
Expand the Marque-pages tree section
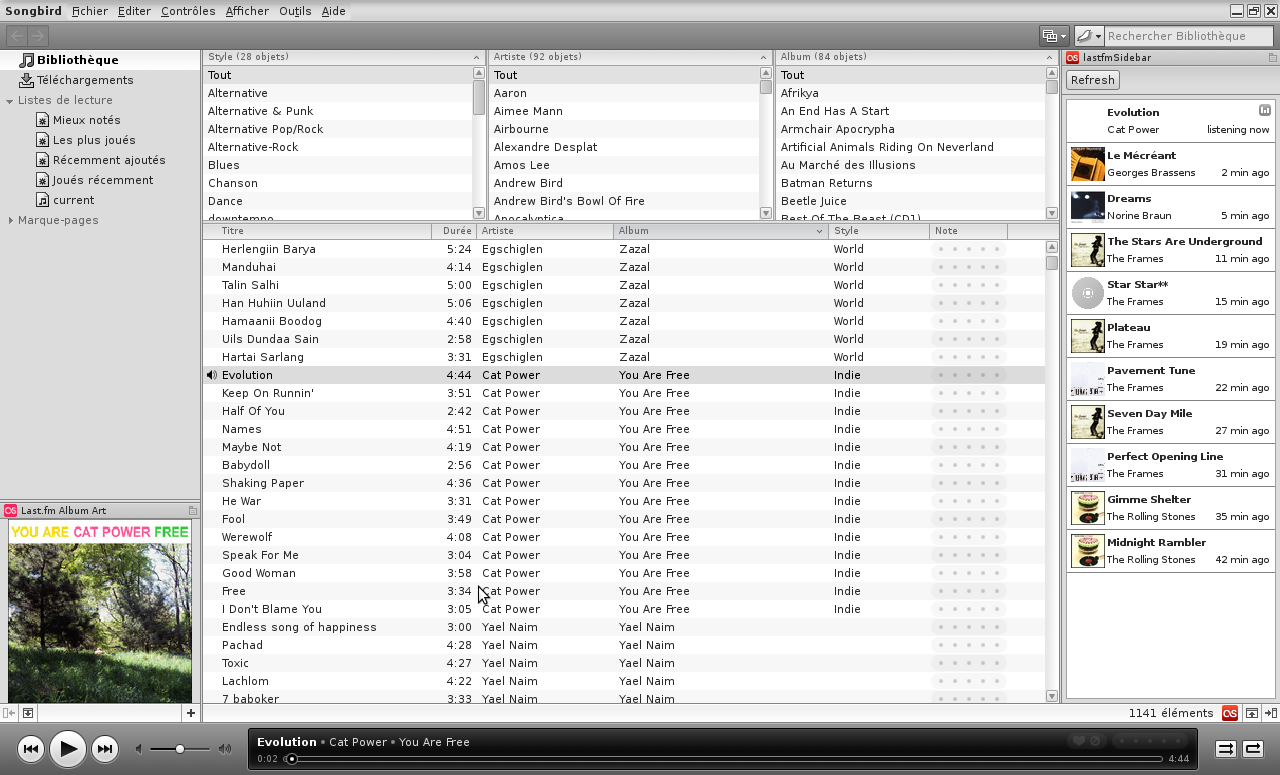coord(10,220)
